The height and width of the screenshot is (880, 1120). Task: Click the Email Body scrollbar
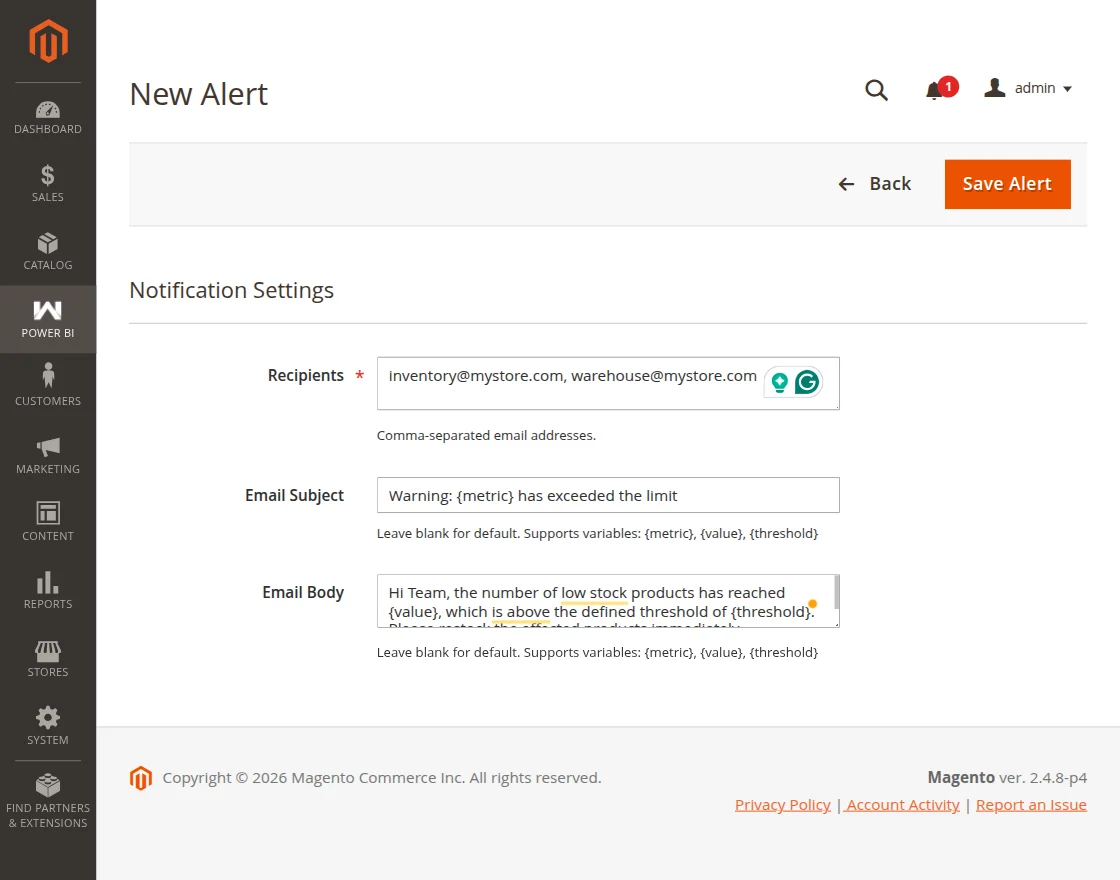(836, 593)
